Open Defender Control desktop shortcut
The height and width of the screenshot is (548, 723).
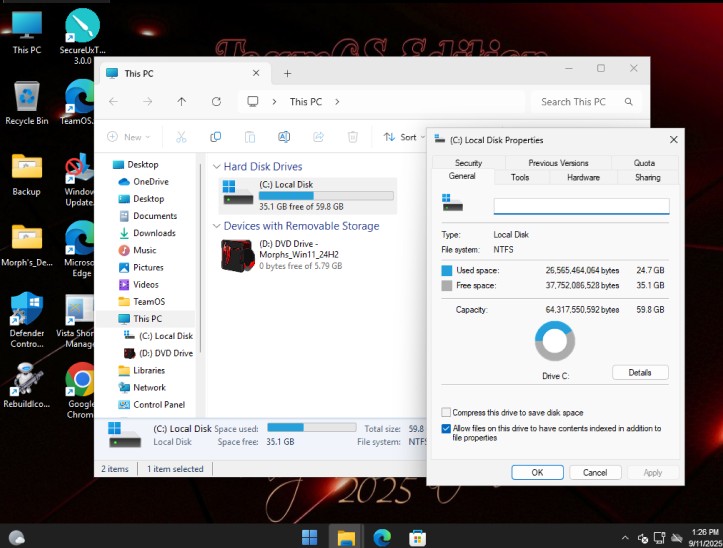(x=27, y=320)
